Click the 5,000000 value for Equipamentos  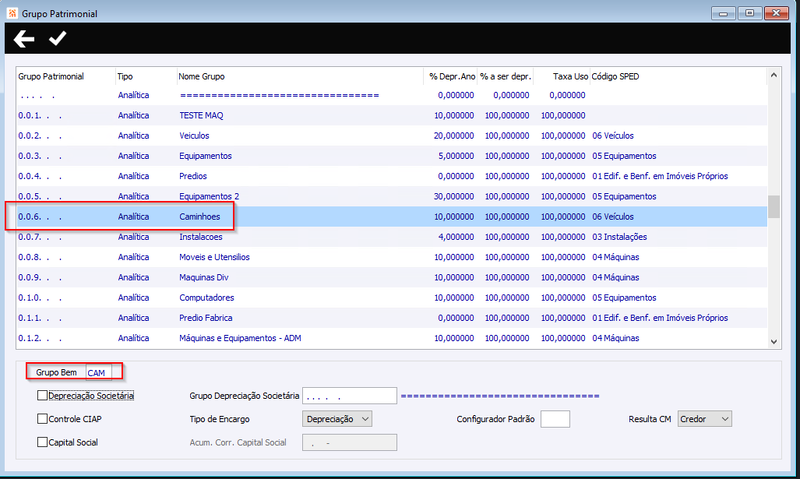point(456,156)
